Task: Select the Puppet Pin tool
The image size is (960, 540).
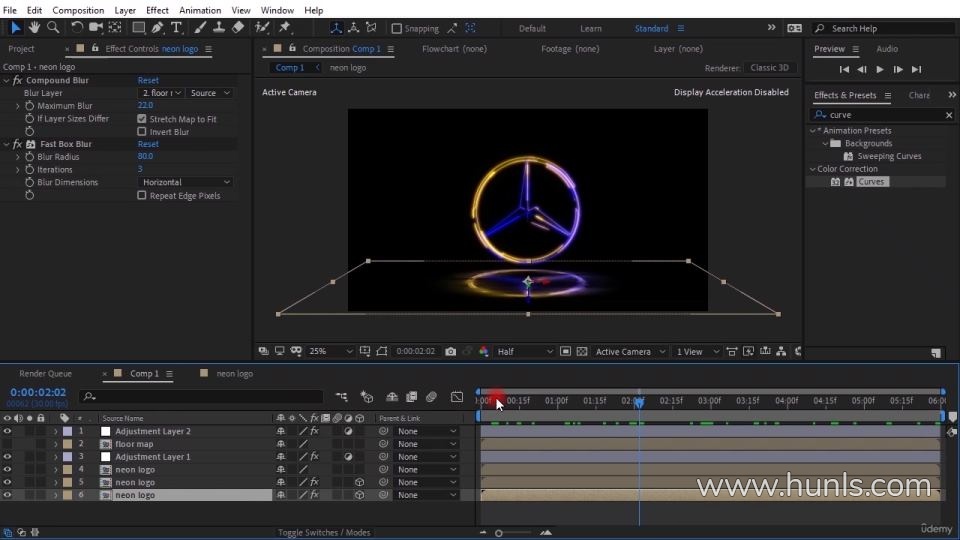Action: (x=285, y=27)
